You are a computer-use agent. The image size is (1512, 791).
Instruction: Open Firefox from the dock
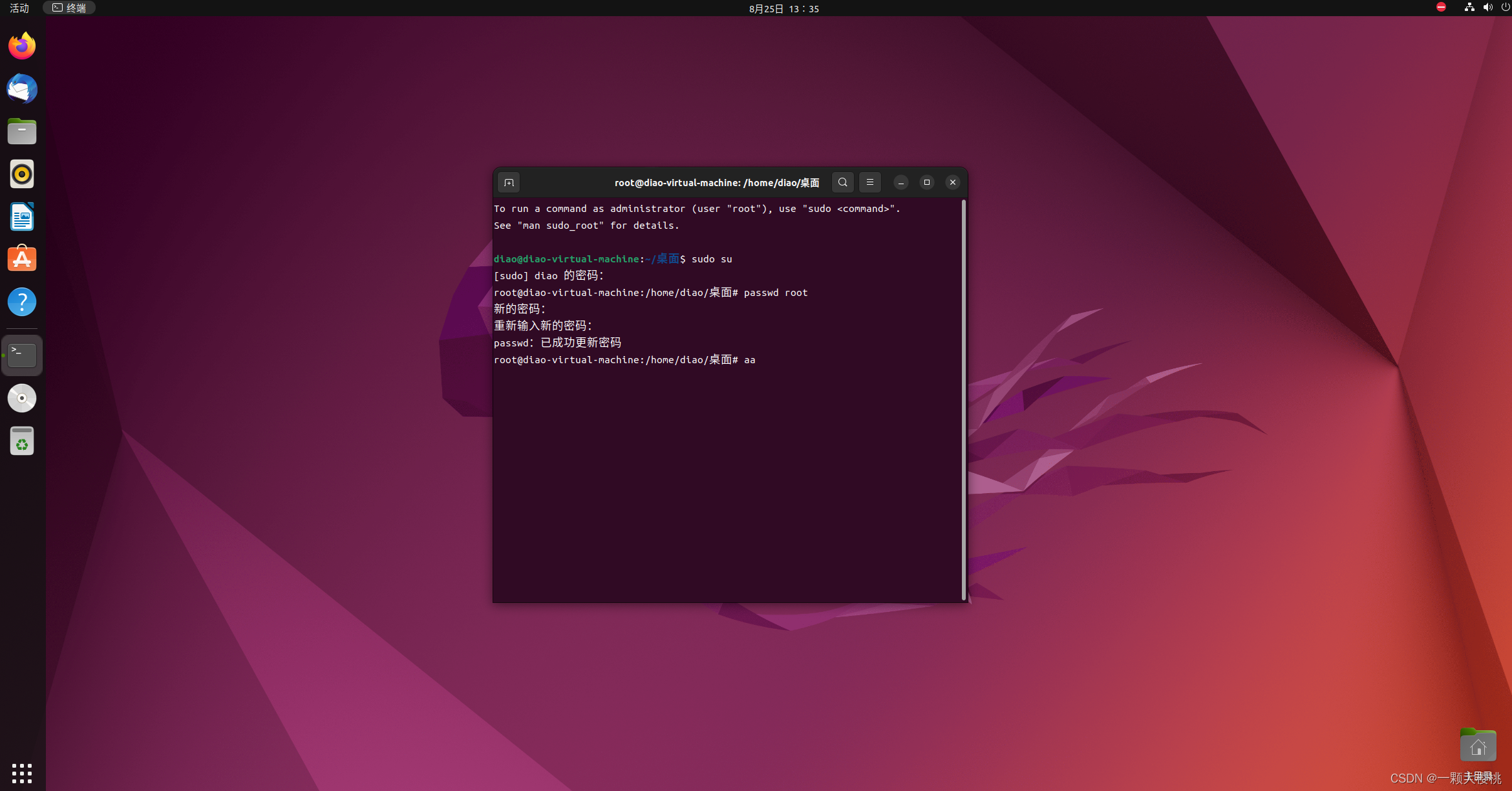click(22, 46)
